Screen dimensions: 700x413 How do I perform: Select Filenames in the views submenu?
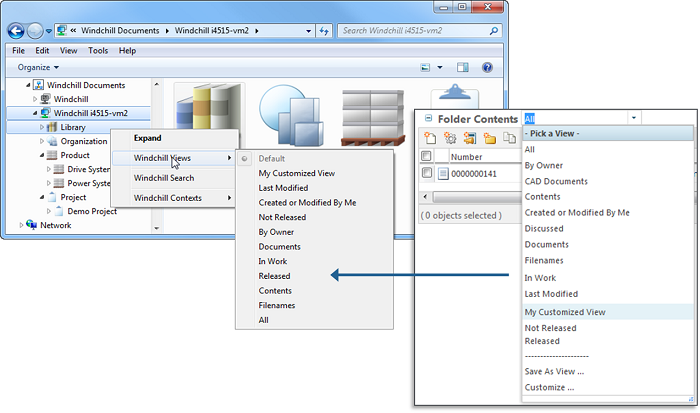point(277,305)
